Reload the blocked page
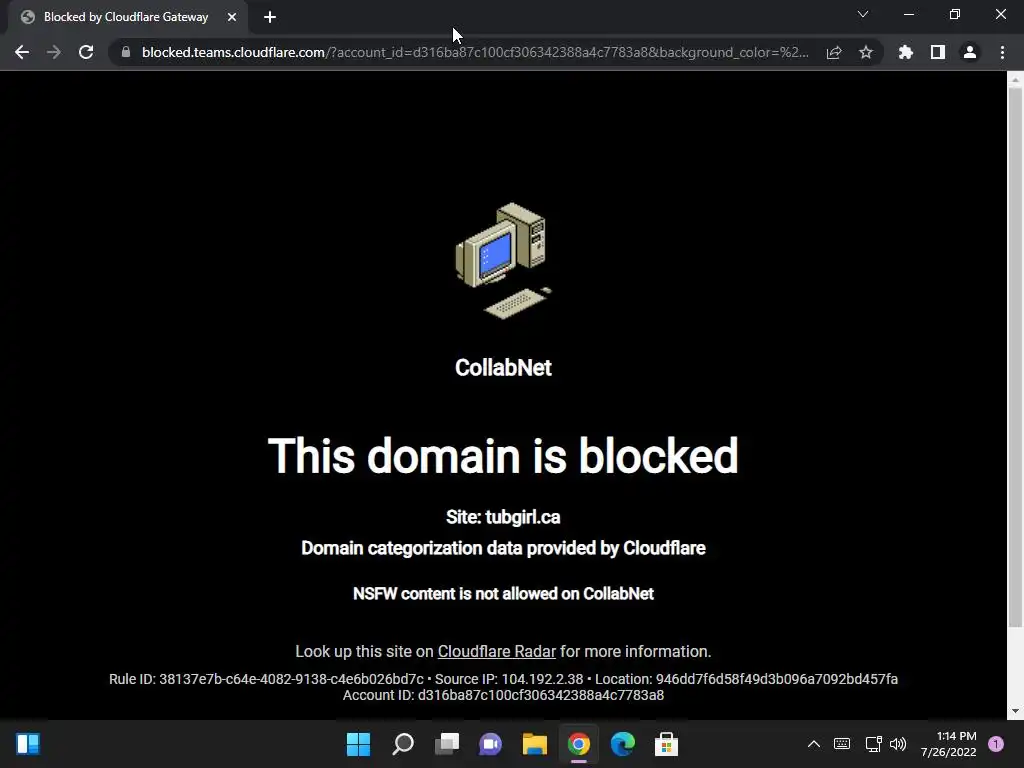The height and width of the screenshot is (768, 1024). (x=86, y=52)
